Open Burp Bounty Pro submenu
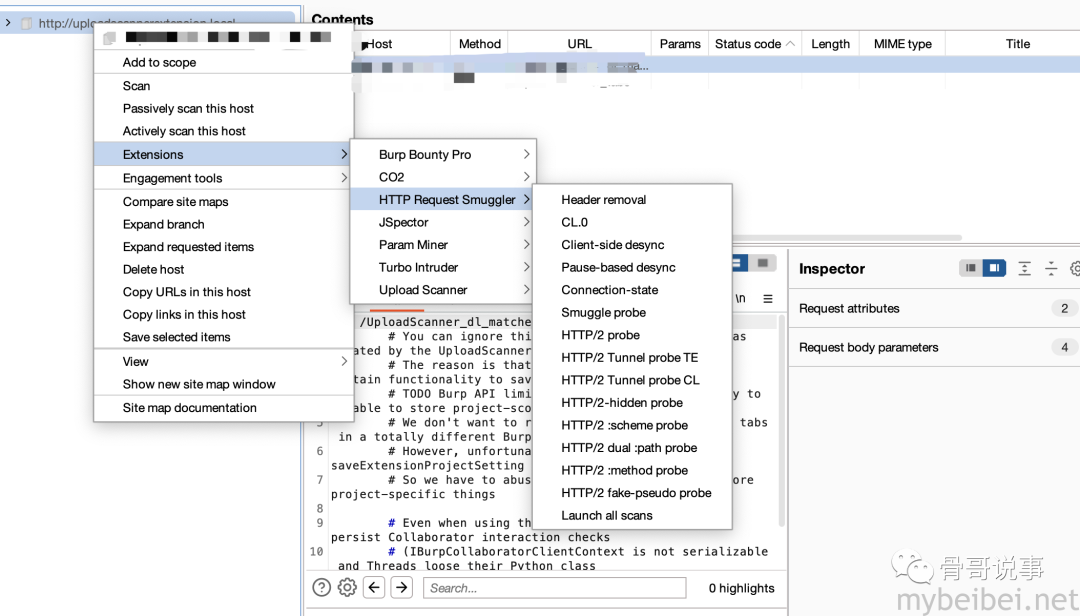 pos(443,154)
